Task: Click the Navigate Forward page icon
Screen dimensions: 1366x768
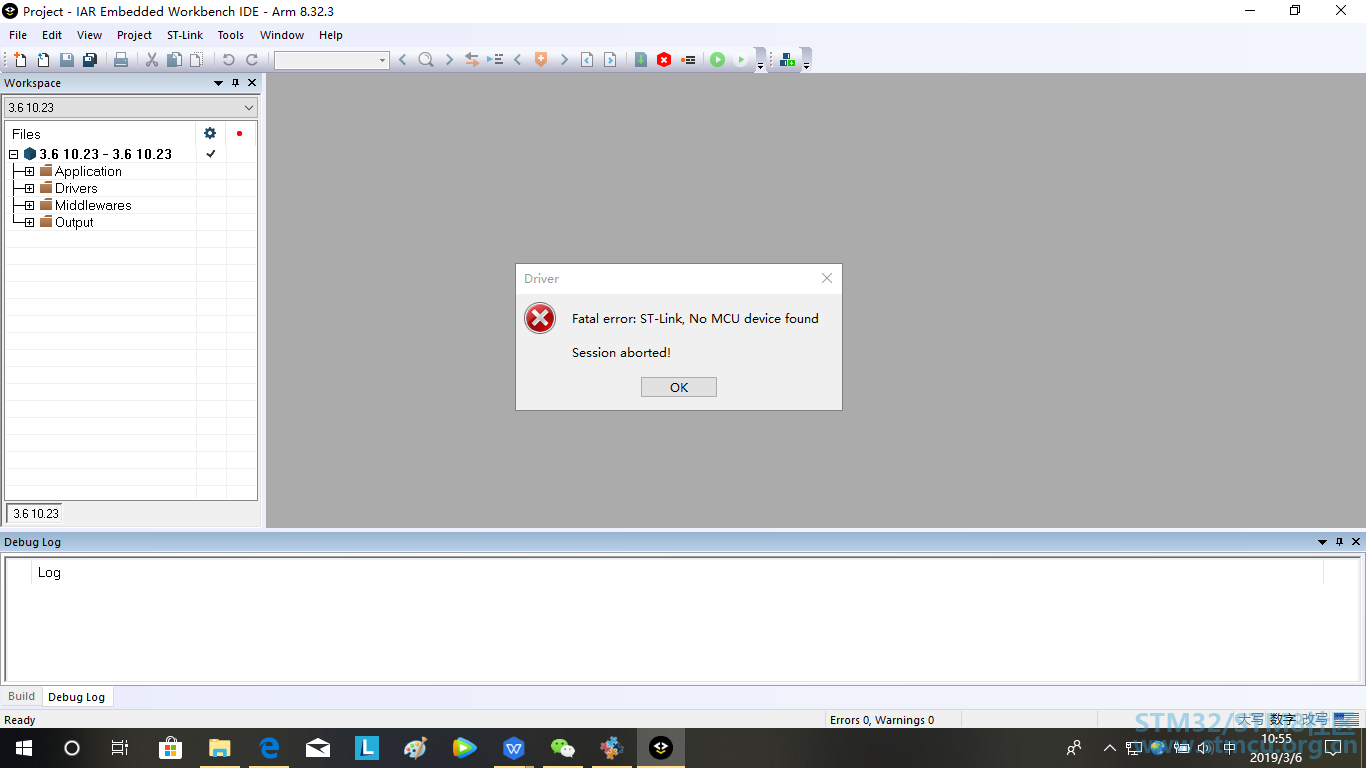Action: pyautogui.click(x=610, y=60)
